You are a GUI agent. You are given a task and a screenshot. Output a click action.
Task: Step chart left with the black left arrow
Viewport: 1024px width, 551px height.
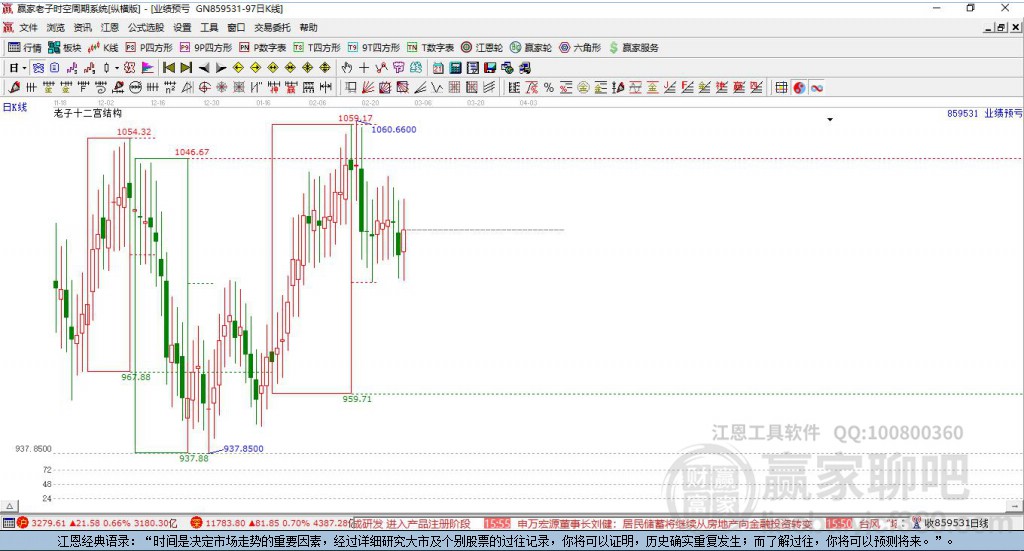tap(204, 68)
